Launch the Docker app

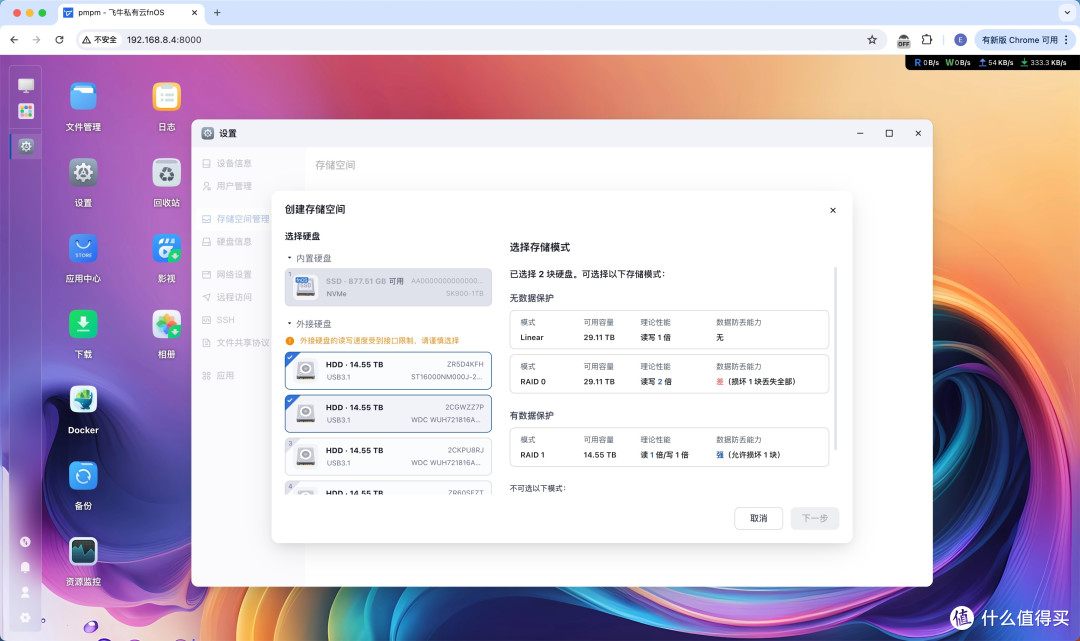(83, 400)
